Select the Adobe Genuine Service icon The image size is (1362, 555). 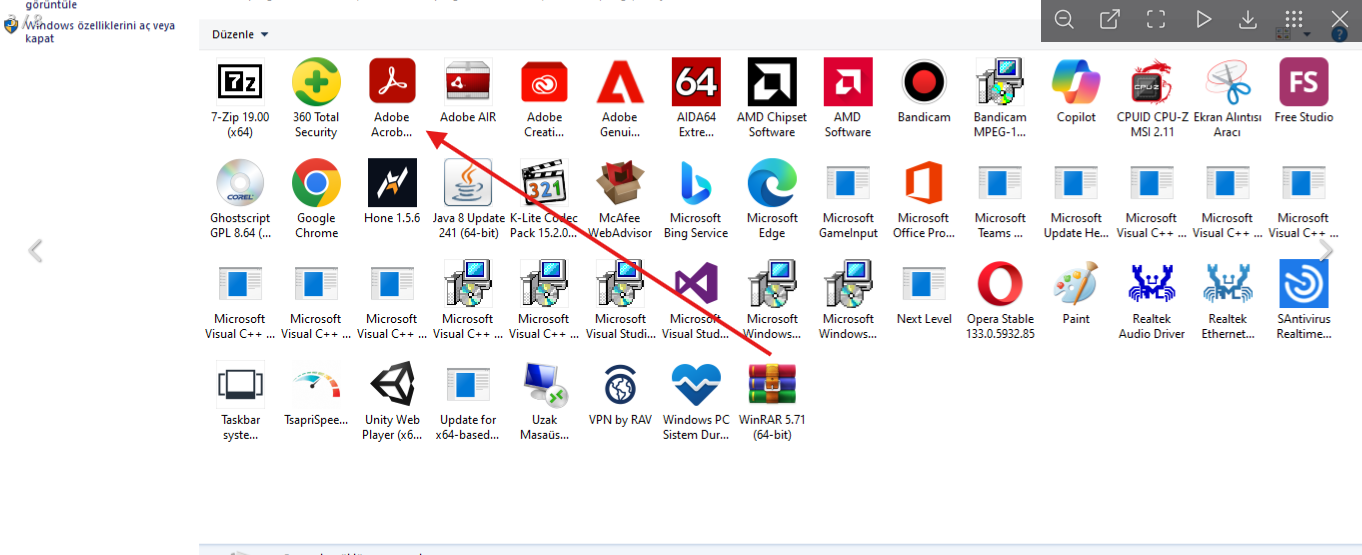point(620,82)
